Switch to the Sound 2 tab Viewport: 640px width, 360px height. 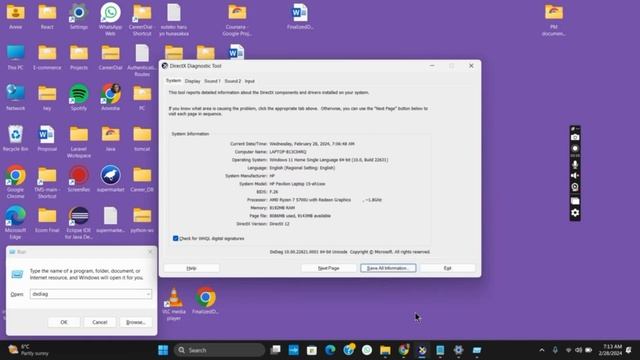233,81
